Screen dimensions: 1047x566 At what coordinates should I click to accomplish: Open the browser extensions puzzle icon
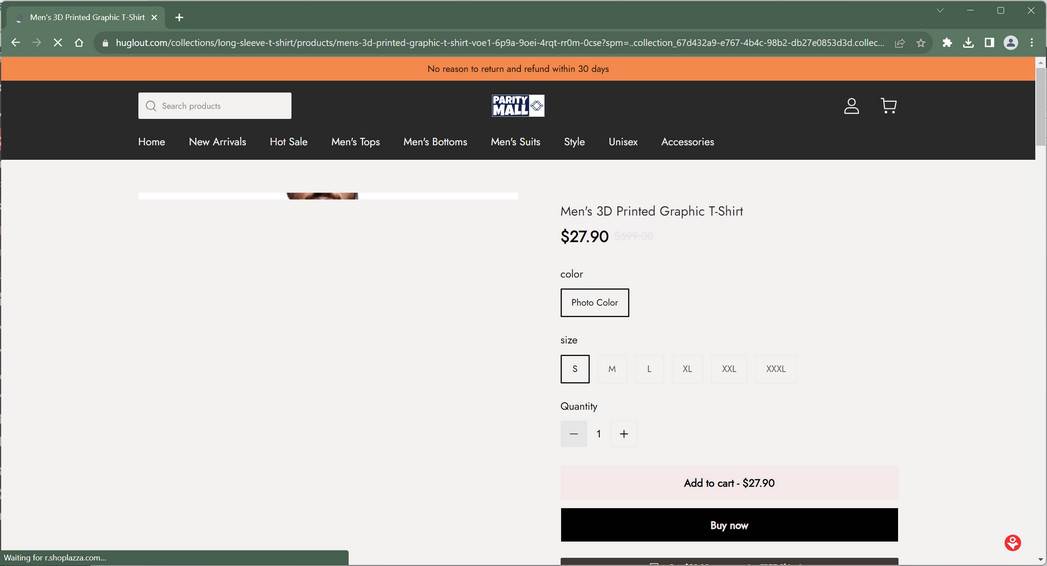tap(947, 43)
